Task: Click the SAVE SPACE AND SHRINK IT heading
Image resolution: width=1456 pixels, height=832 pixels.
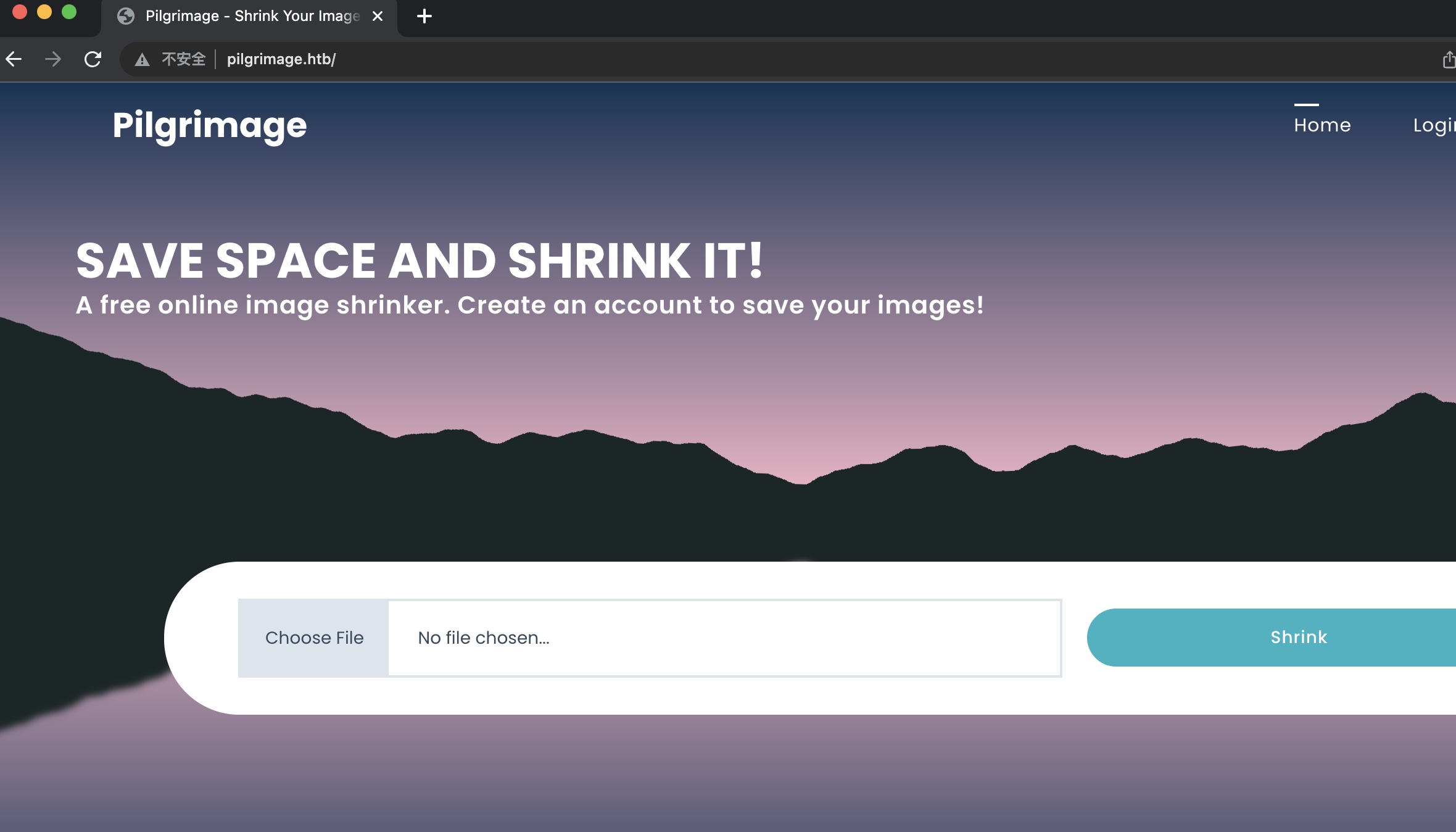Action: (420, 260)
